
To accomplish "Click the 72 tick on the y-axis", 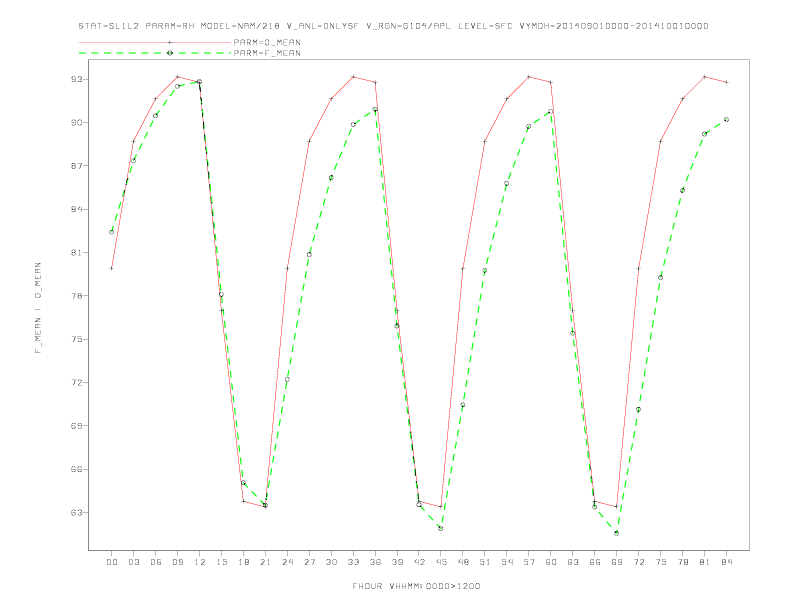I will 76,382.
